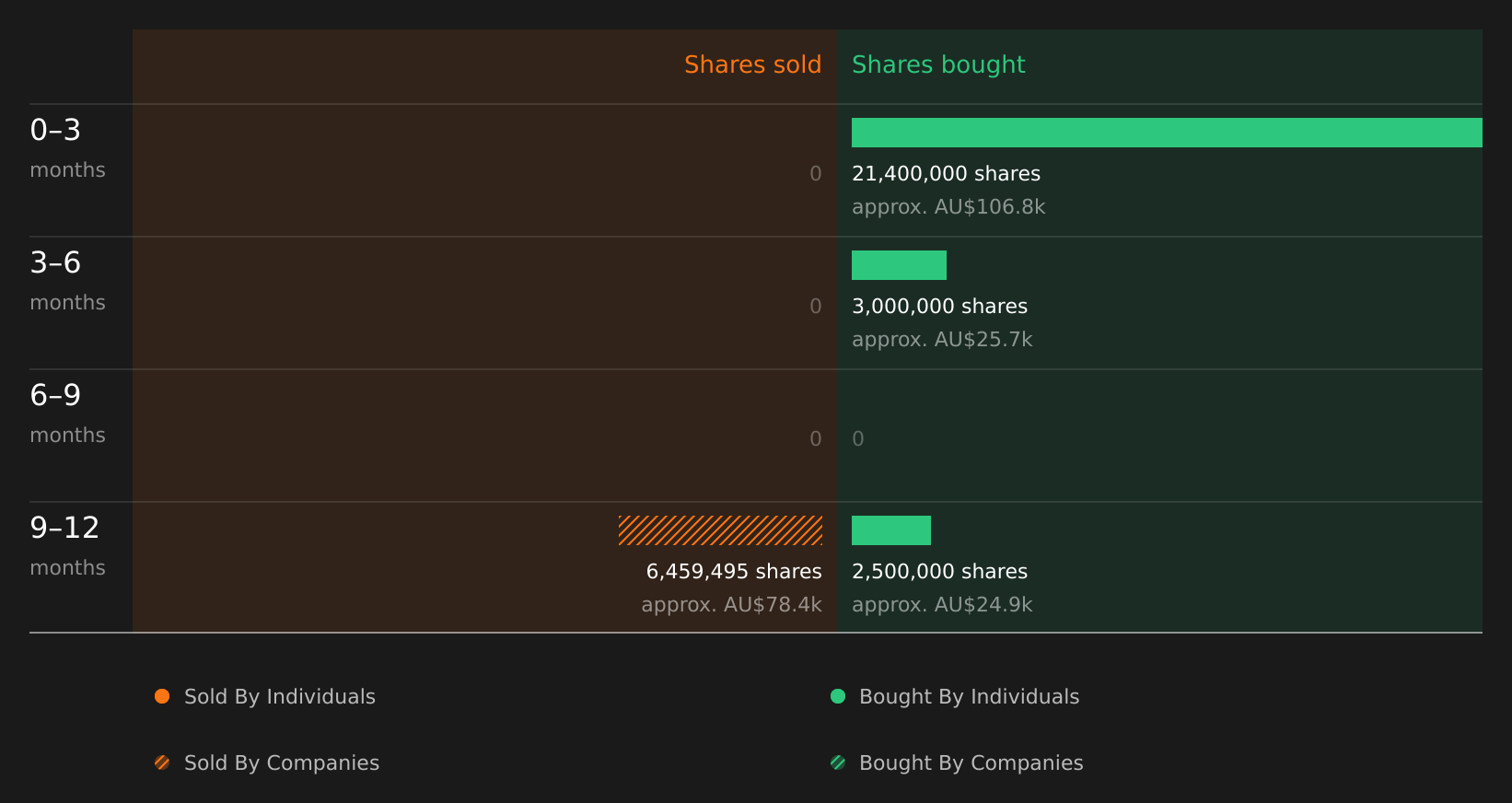Click the green Bought By Individuals legend dot
1512x803 pixels.
point(838,696)
